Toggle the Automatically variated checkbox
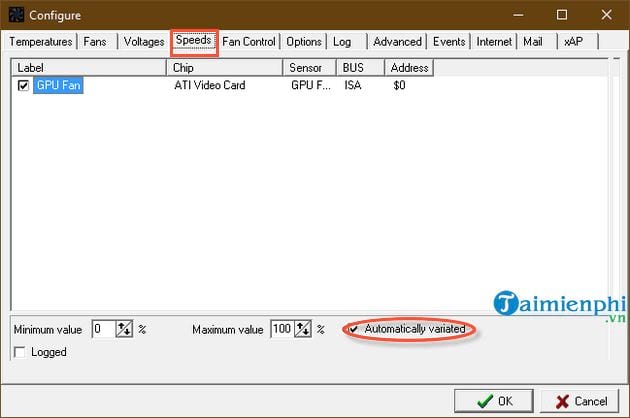Image resolution: width=630 pixels, height=418 pixels. [354, 330]
